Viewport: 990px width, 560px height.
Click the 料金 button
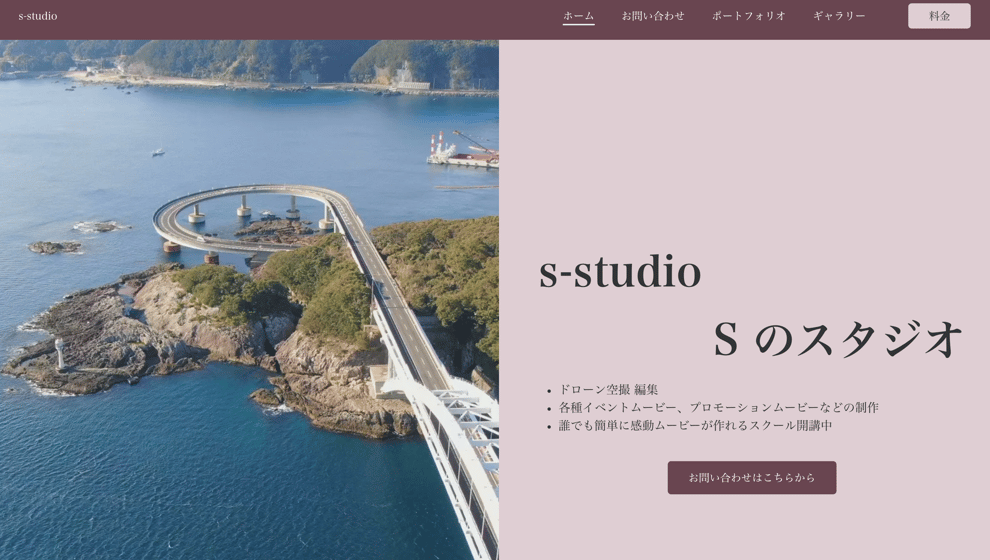[x=939, y=16]
